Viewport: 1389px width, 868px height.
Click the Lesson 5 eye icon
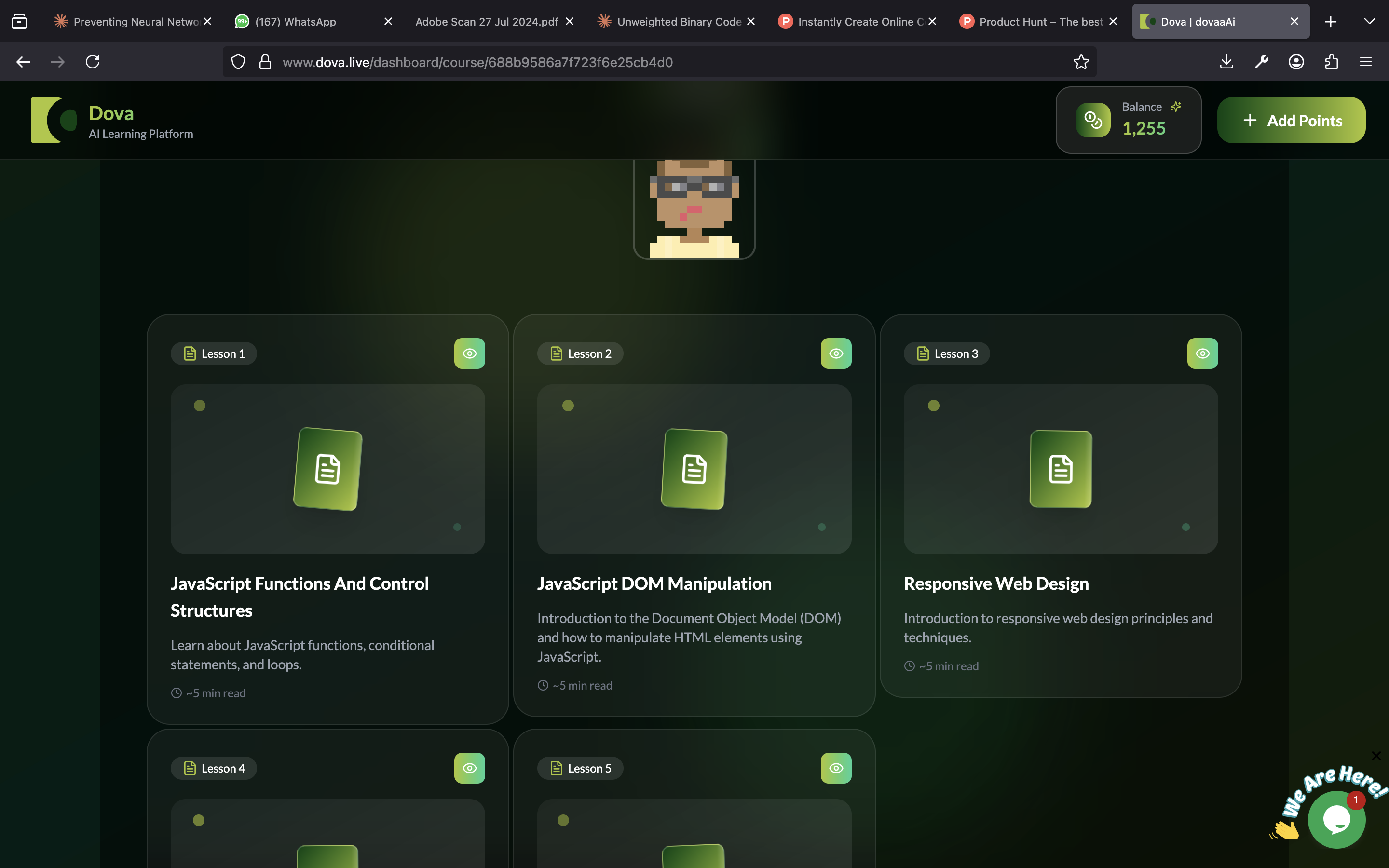pyautogui.click(x=836, y=768)
